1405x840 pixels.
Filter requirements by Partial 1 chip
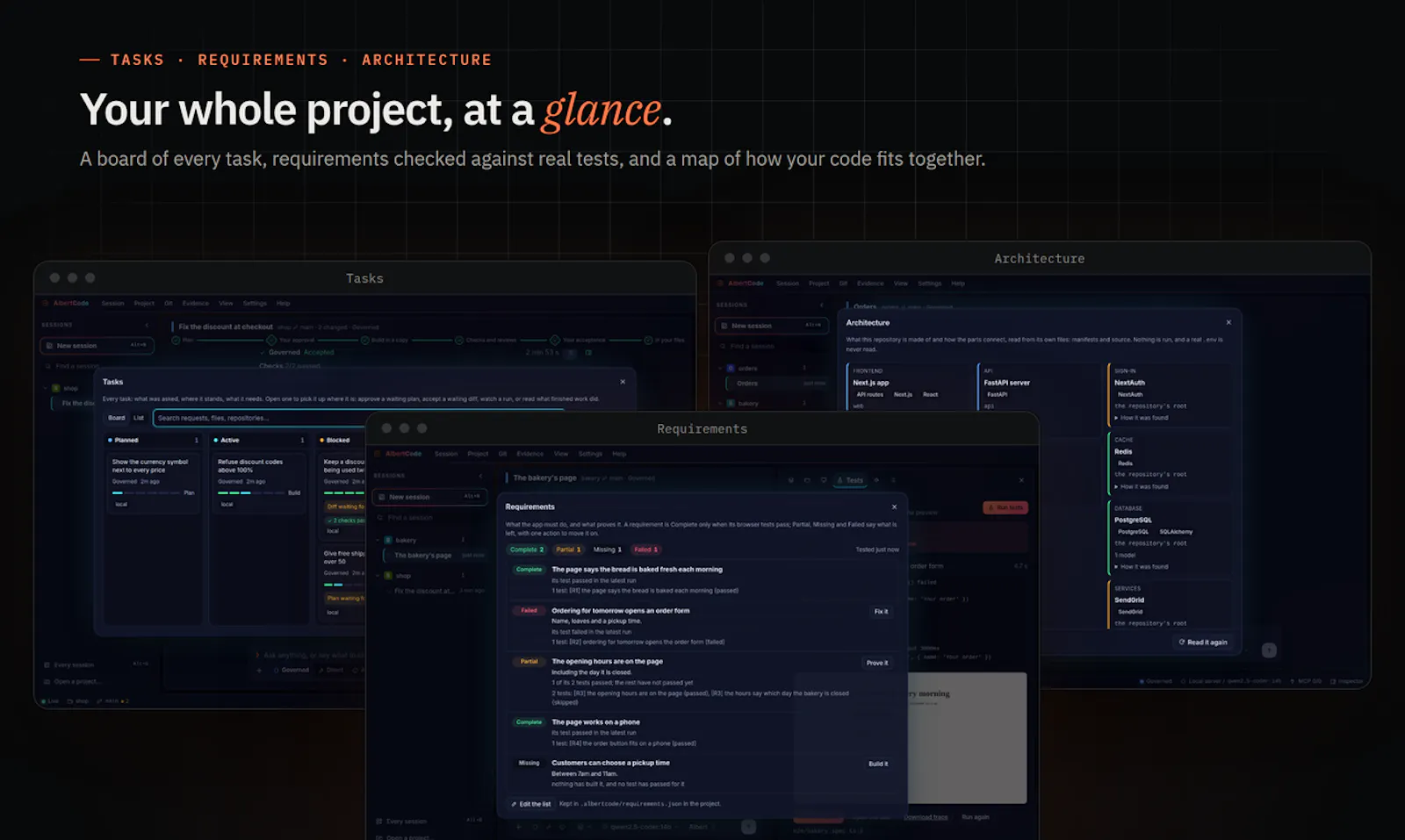(x=568, y=549)
